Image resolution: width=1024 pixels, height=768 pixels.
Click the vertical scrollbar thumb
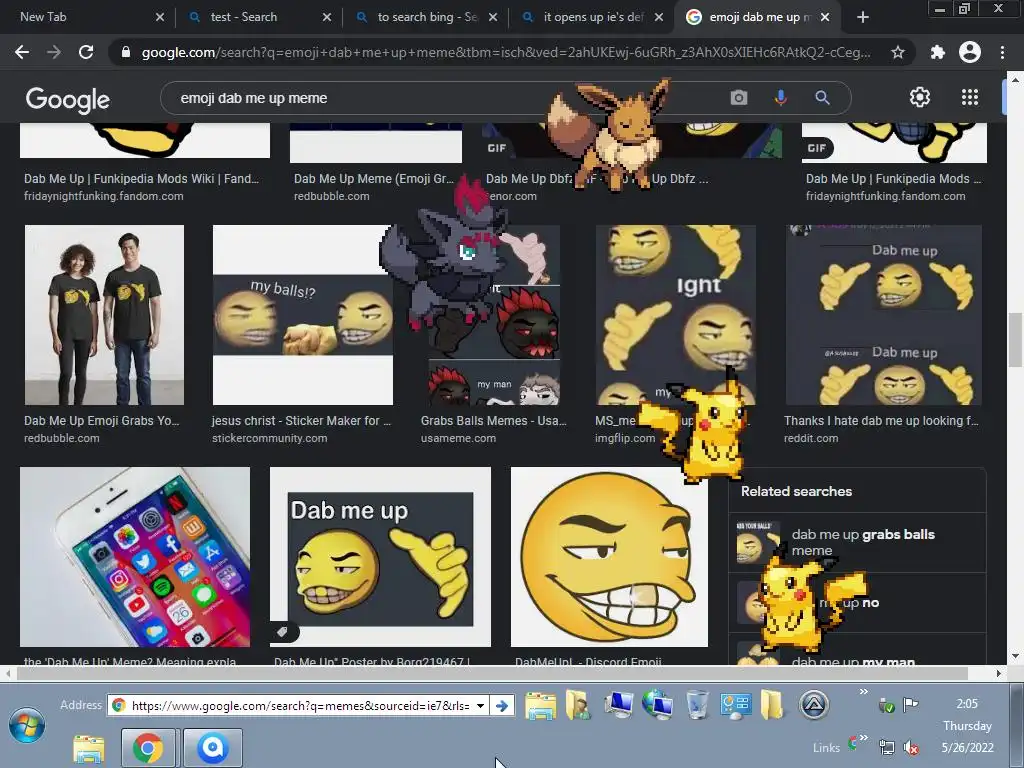pyautogui.click(x=1015, y=340)
